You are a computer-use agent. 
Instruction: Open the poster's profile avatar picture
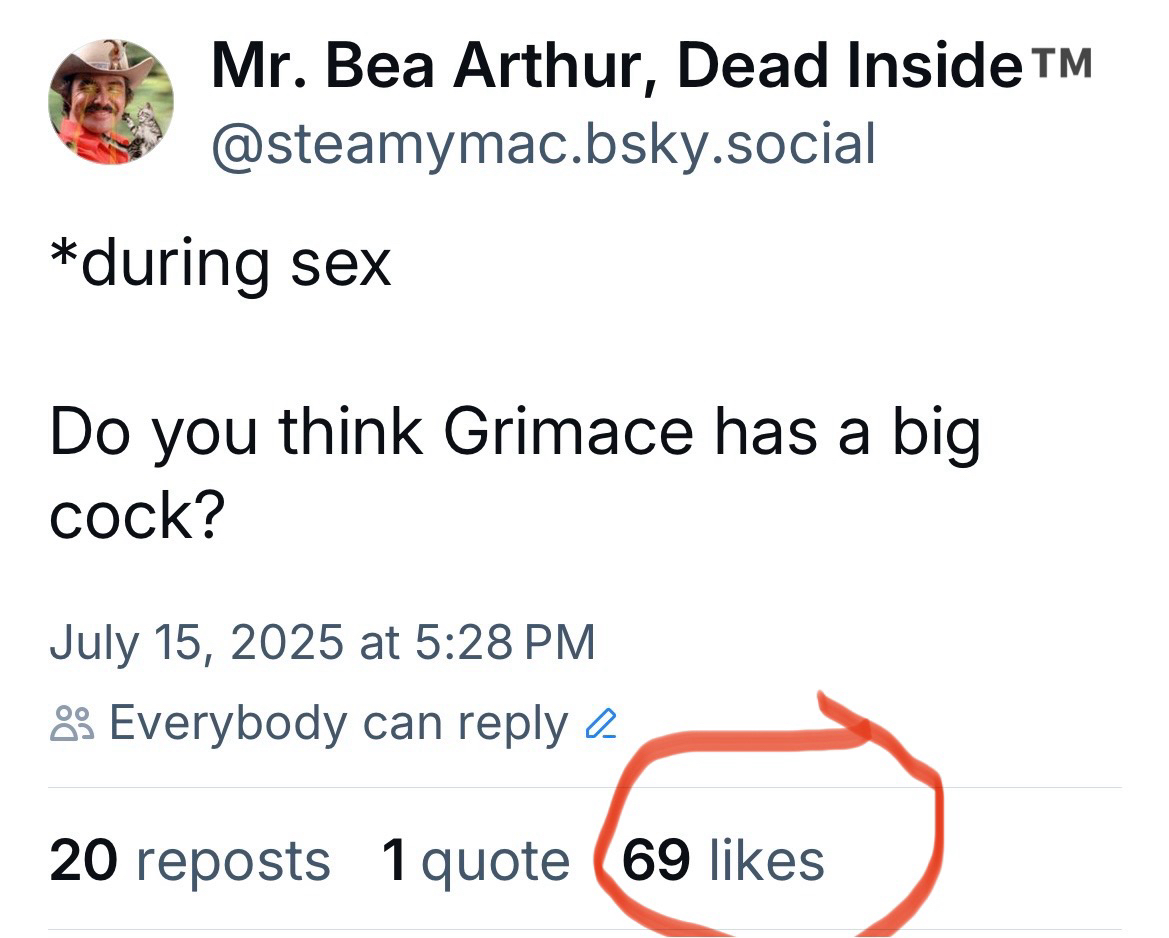click(x=110, y=101)
